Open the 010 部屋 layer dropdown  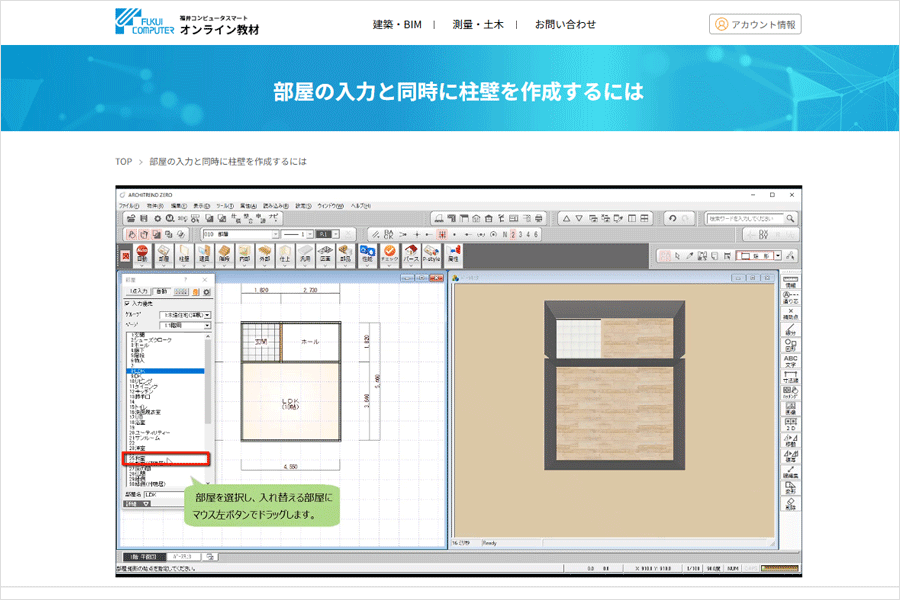[267, 234]
